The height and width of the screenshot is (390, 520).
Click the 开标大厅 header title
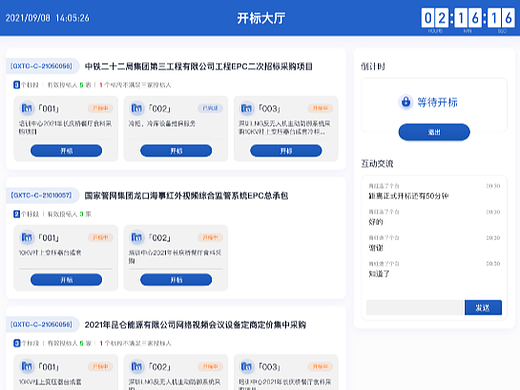(x=261, y=18)
